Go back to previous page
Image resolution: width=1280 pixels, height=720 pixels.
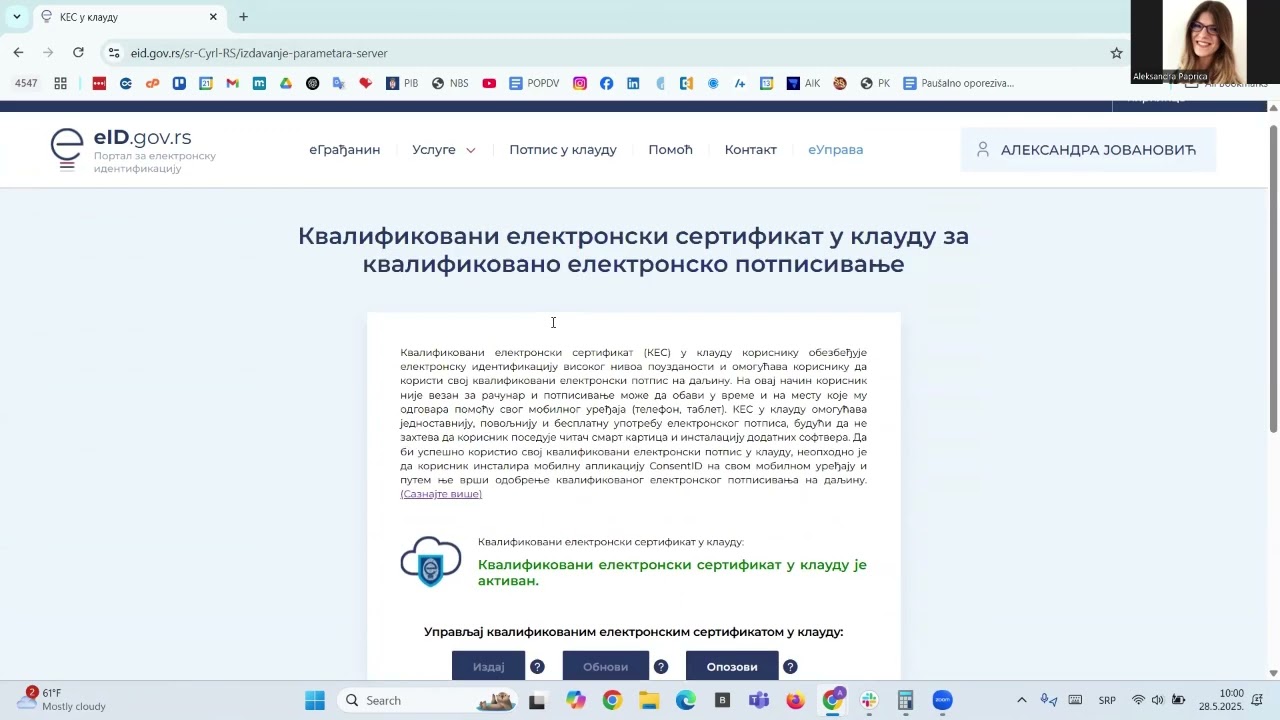[x=18, y=53]
